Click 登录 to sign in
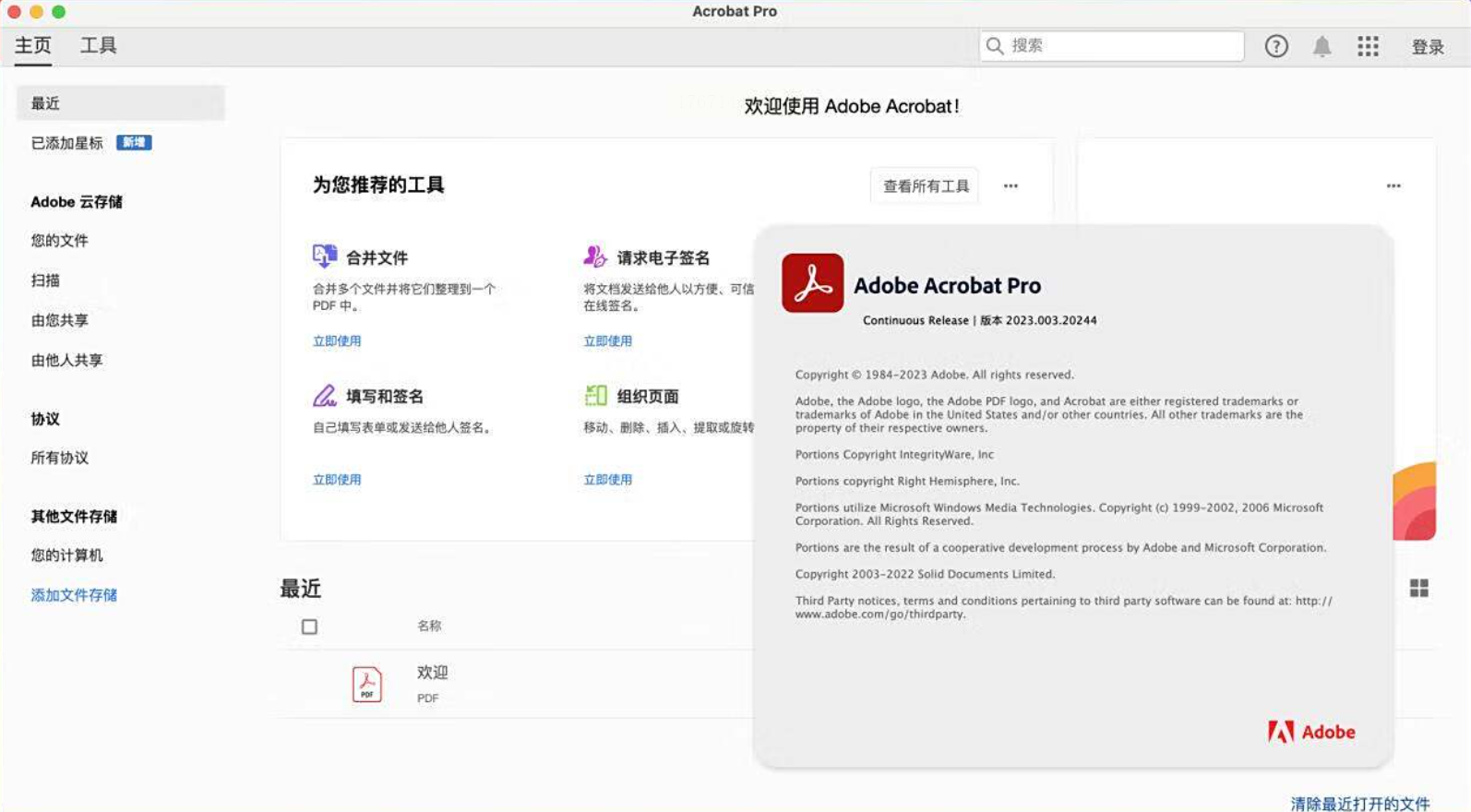 [1427, 47]
